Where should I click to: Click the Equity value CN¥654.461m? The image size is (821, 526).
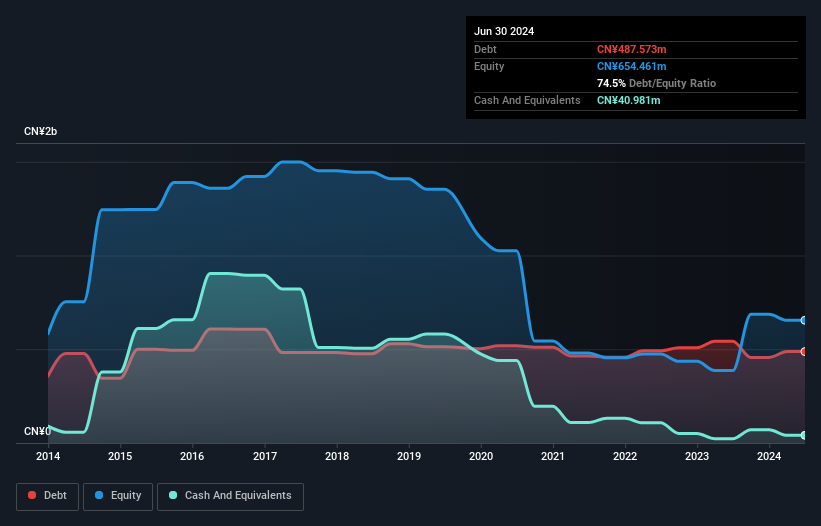click(x=631, y=66)
